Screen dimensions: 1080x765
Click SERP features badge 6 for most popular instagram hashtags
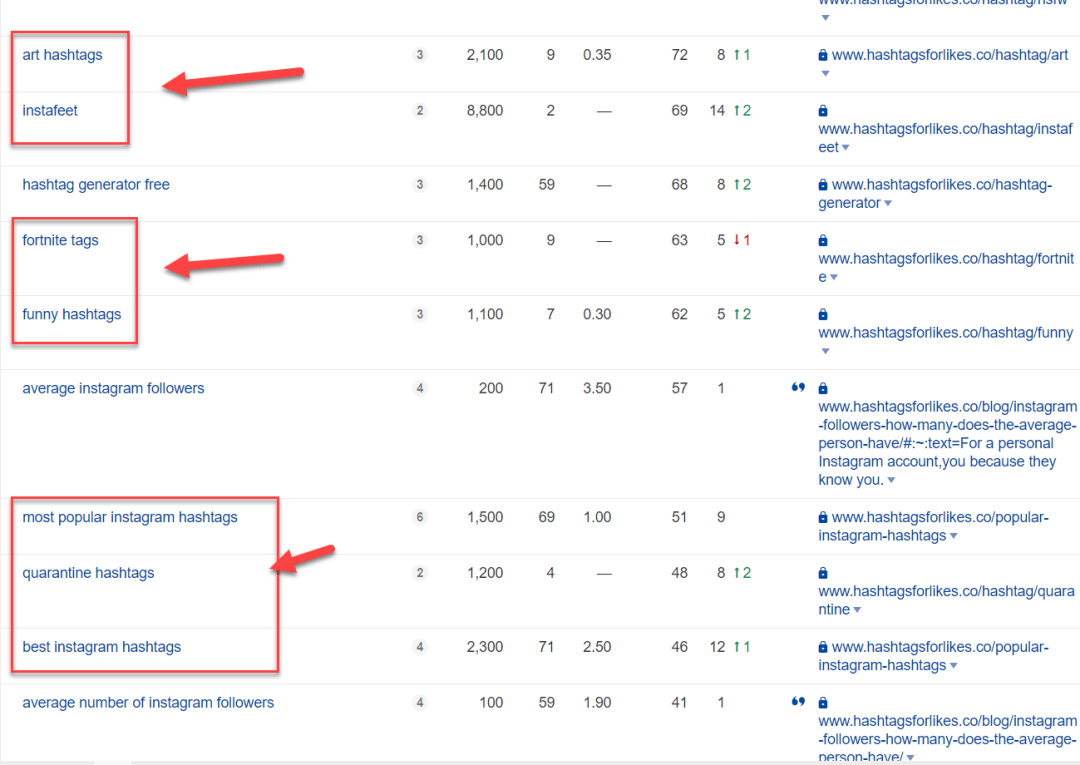coord(419,517)
